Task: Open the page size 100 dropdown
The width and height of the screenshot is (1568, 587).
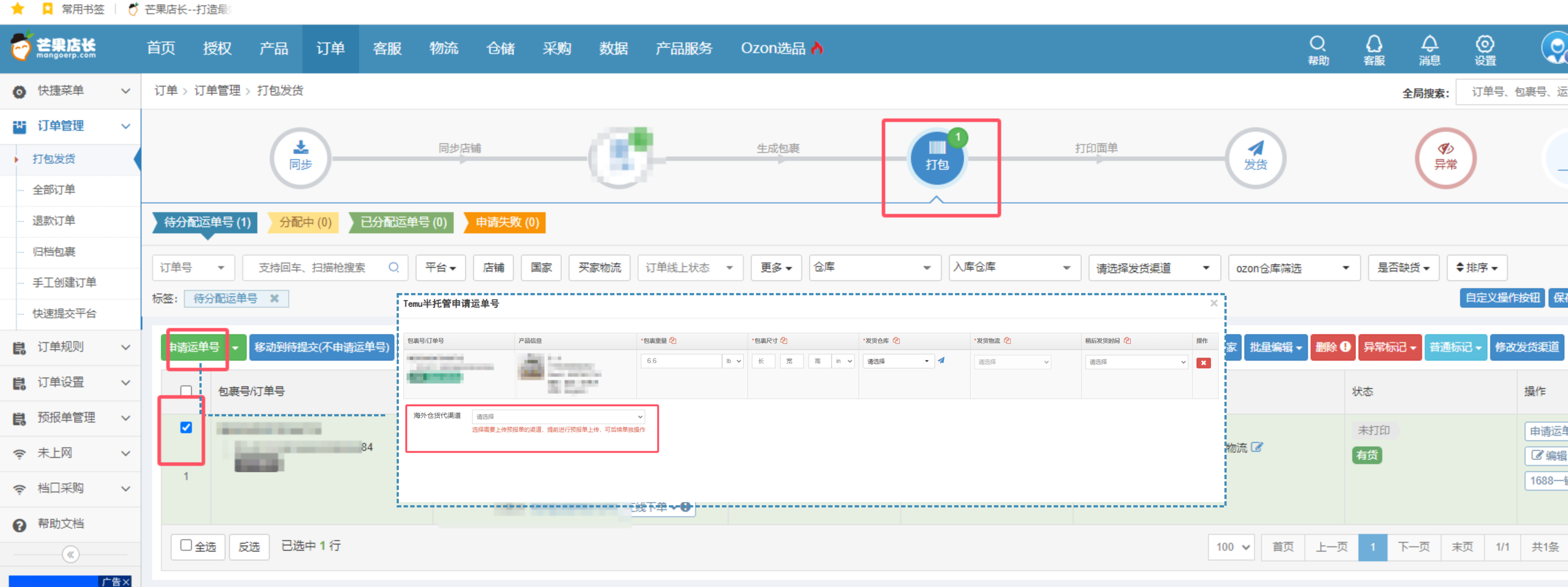Action: click(x=1231, y=547)
